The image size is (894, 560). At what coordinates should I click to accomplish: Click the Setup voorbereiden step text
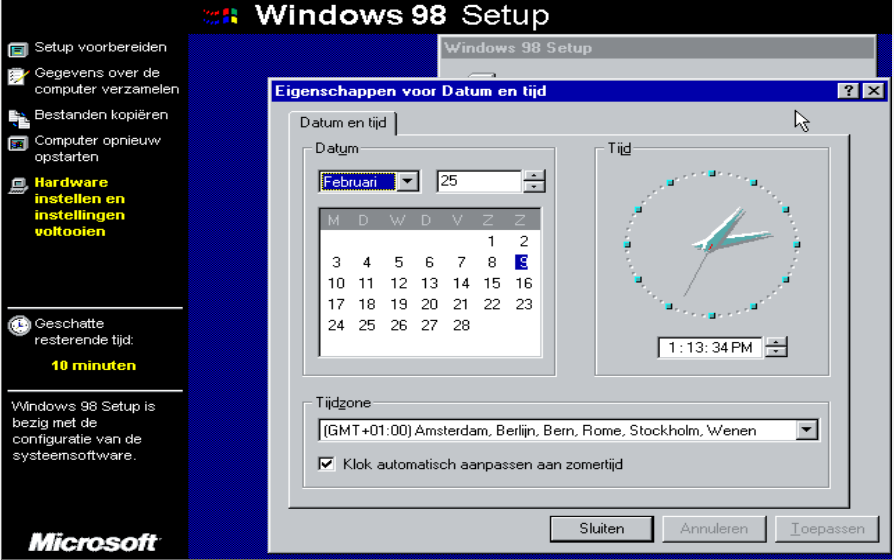tap(100, 47)
